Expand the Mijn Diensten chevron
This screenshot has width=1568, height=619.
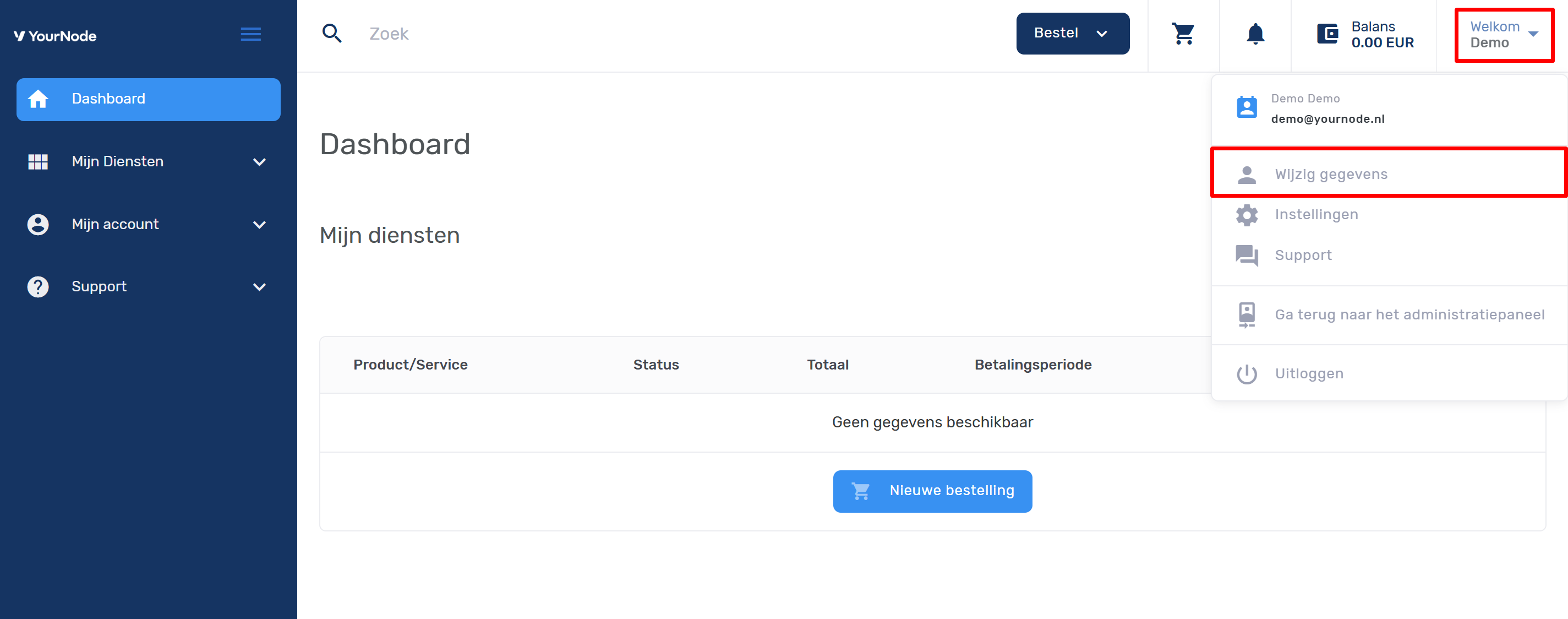(x=259, y=162)
